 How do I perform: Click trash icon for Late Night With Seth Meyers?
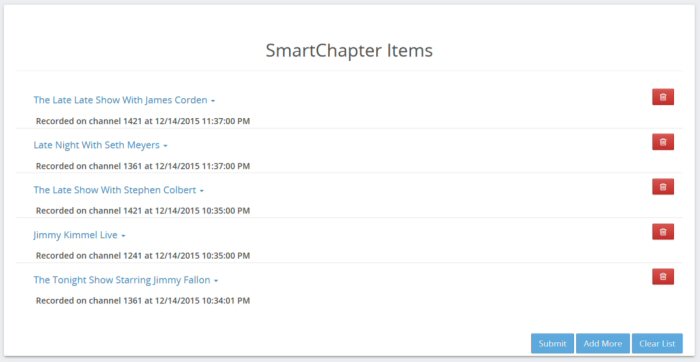pyautogui.click(x=663, y=142)
